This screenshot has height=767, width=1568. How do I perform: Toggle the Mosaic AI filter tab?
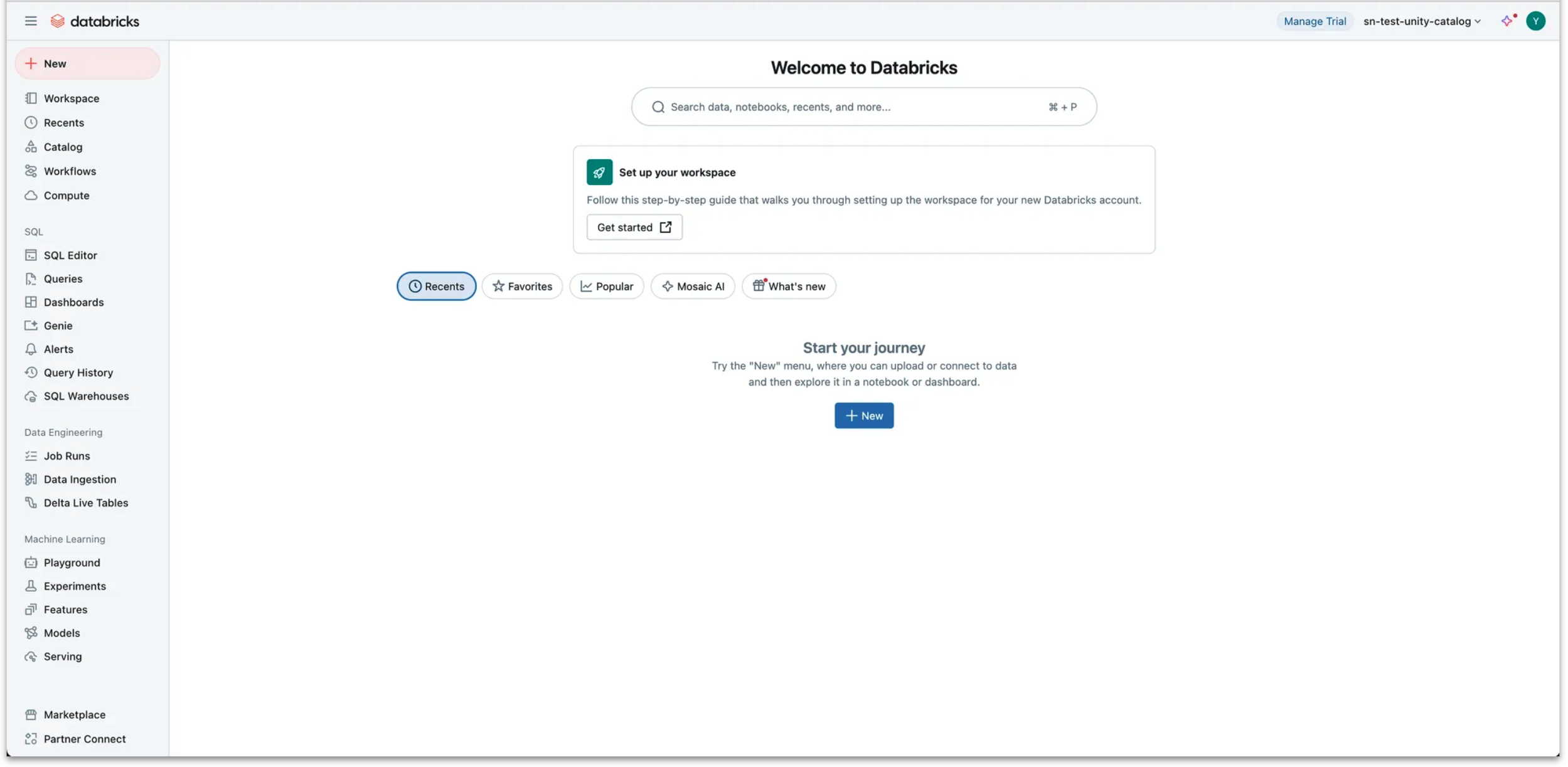point(693,286)
